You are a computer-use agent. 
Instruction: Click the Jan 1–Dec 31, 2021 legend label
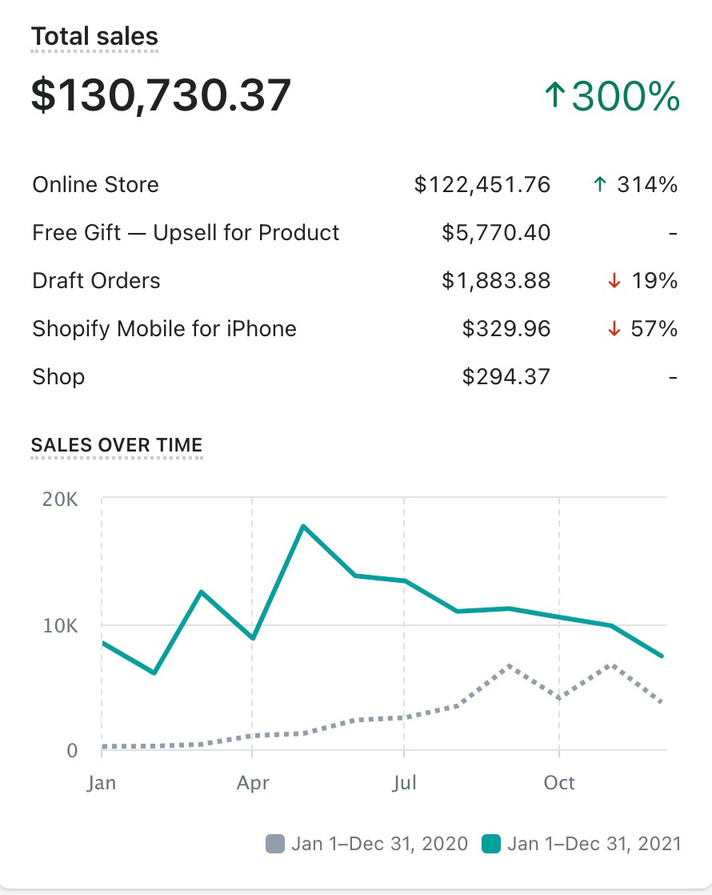594,844
